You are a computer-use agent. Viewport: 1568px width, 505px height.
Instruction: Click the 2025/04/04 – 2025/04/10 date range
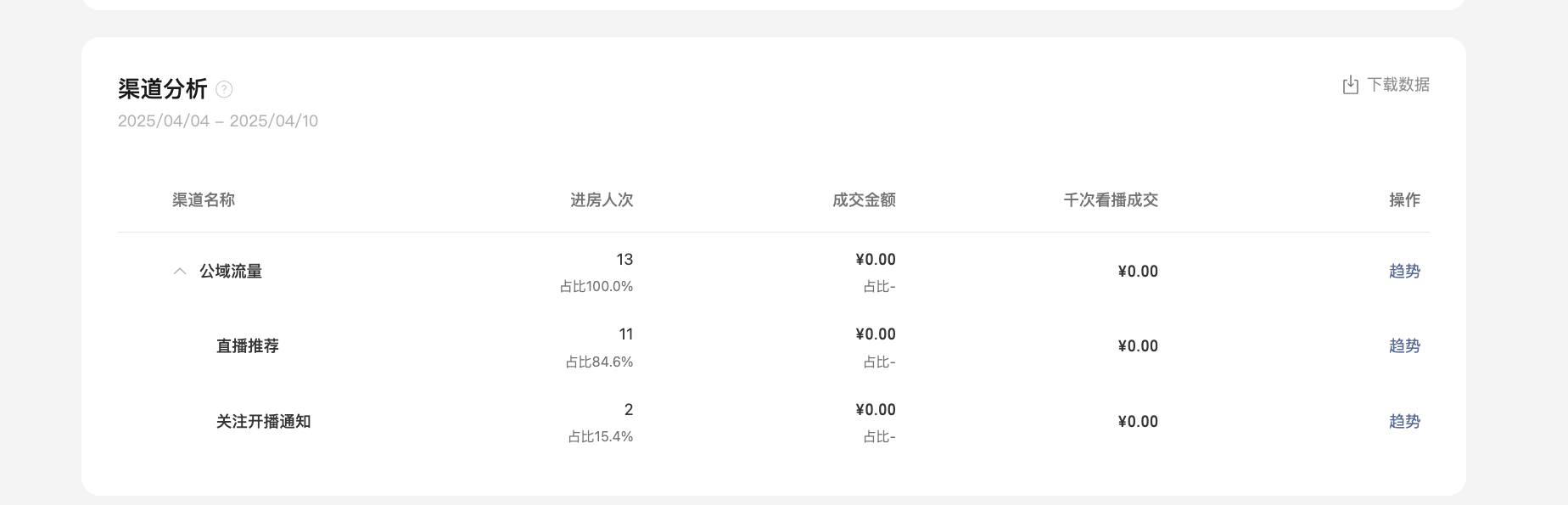coord(218,121)
